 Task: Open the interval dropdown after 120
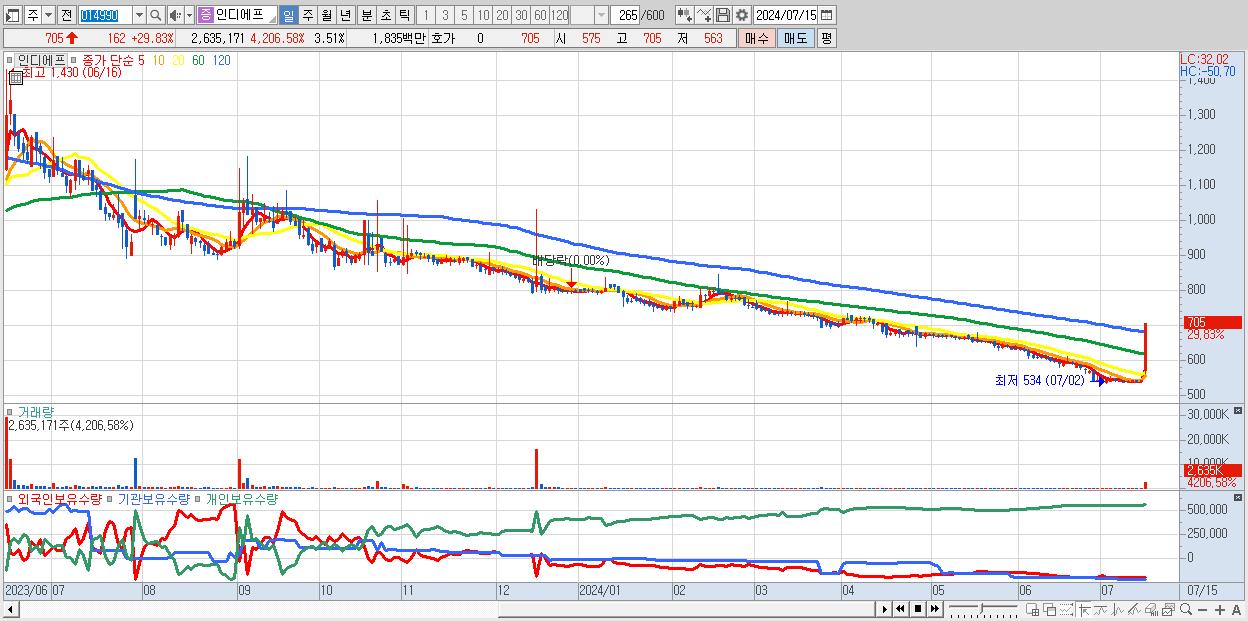[601, 15]
